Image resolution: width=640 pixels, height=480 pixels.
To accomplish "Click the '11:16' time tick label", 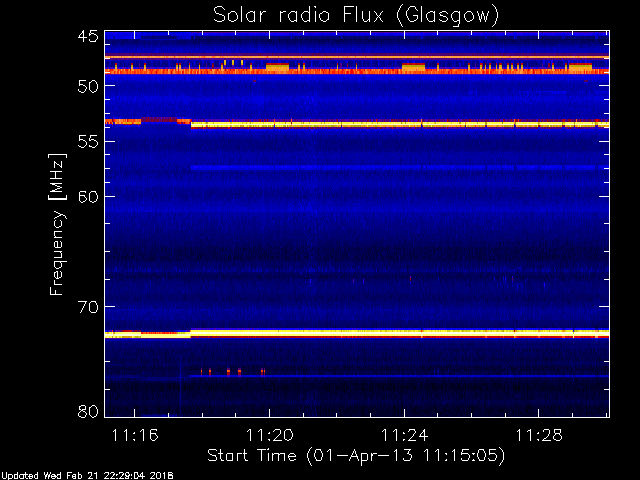I will (135, 435).
